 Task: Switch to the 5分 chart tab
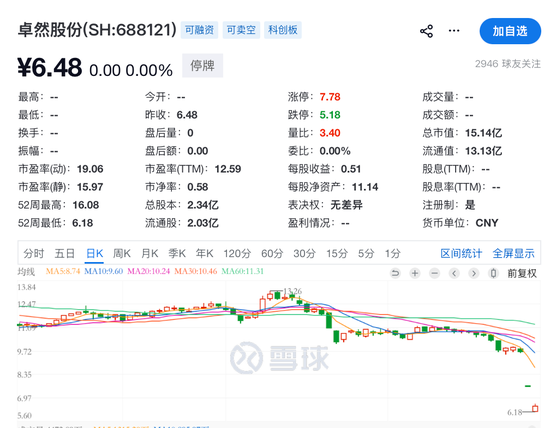click(x=366, y=253)
